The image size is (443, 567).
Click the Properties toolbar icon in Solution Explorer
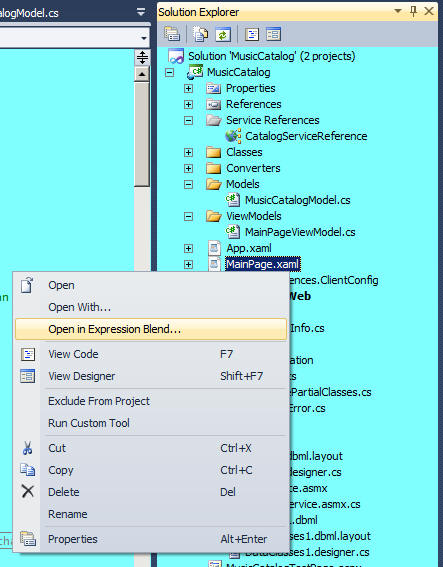[172, 34]
